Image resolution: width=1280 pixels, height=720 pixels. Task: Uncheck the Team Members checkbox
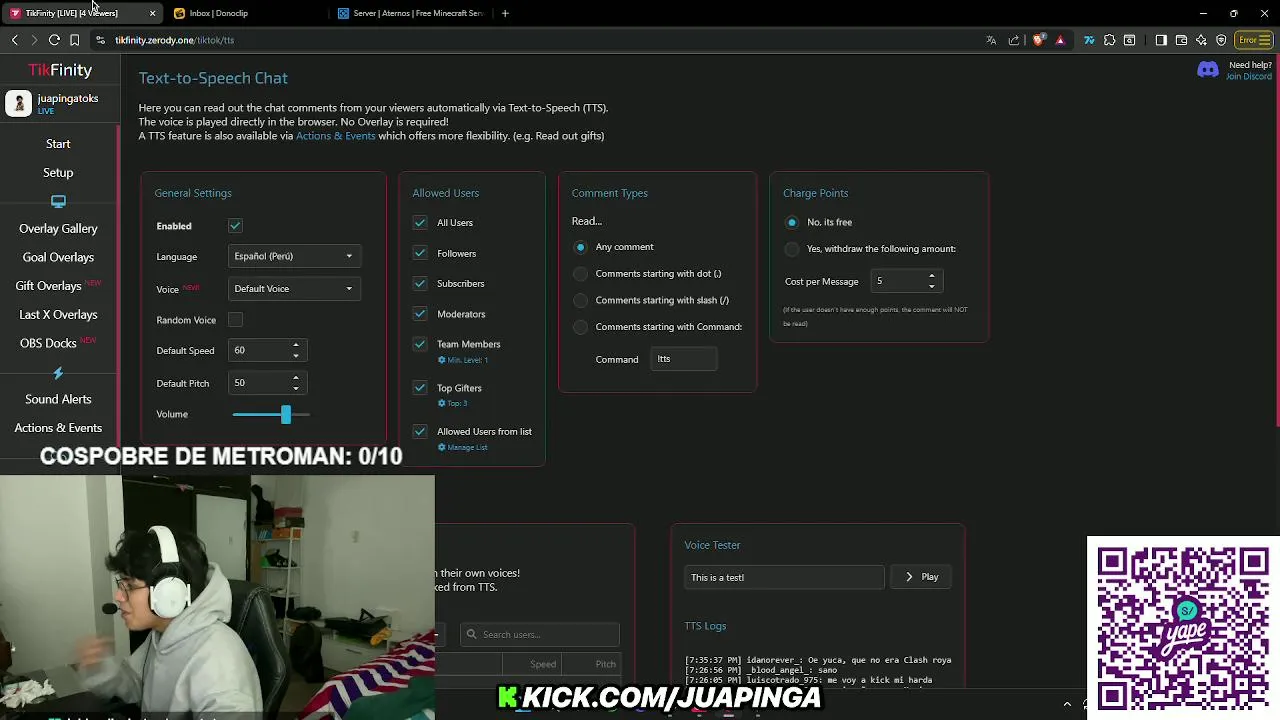(420, 344)
